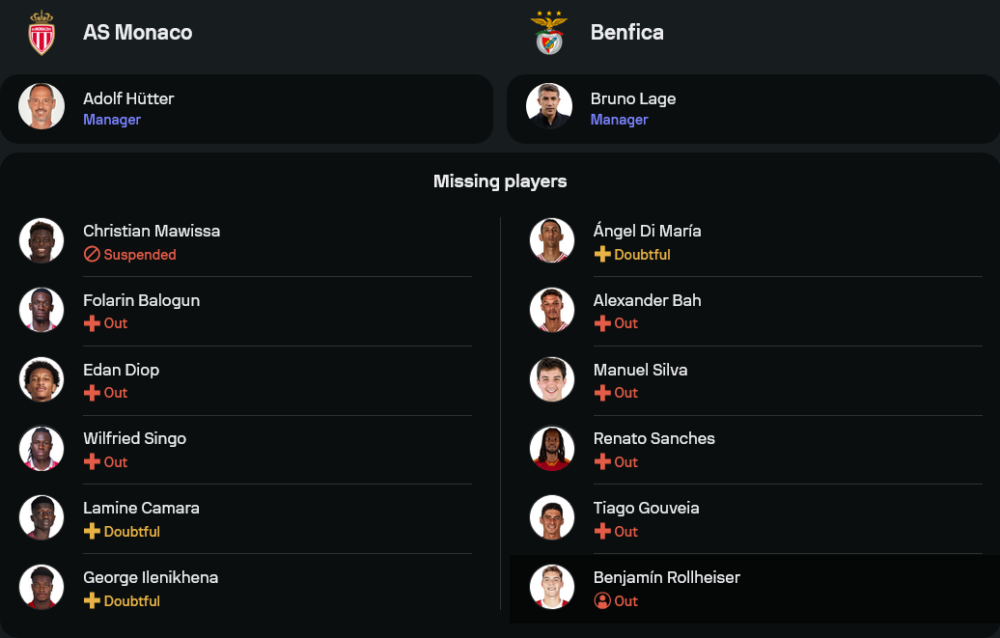Select the Manuel Silva player name
Screen dimensions: 1000x638
pos(640,370)
